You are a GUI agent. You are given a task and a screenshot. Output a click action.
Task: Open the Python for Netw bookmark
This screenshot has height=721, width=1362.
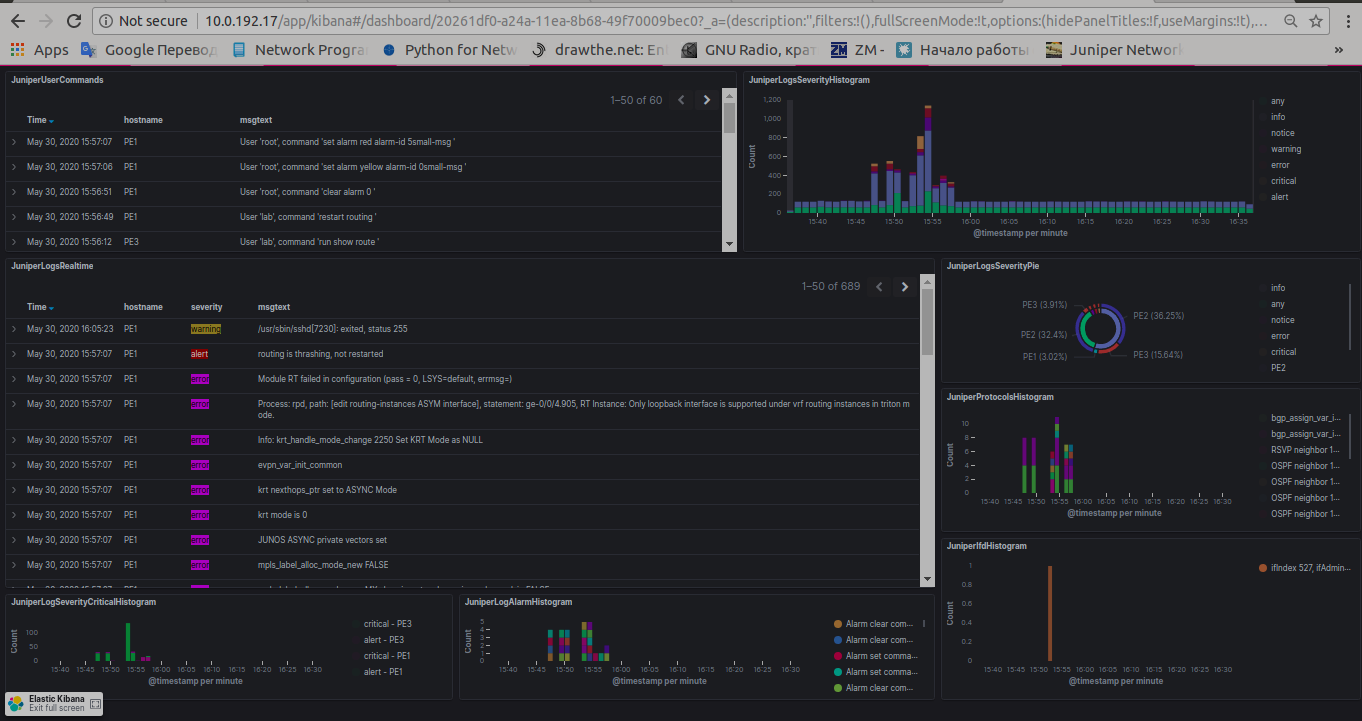[x=449, y=50]
